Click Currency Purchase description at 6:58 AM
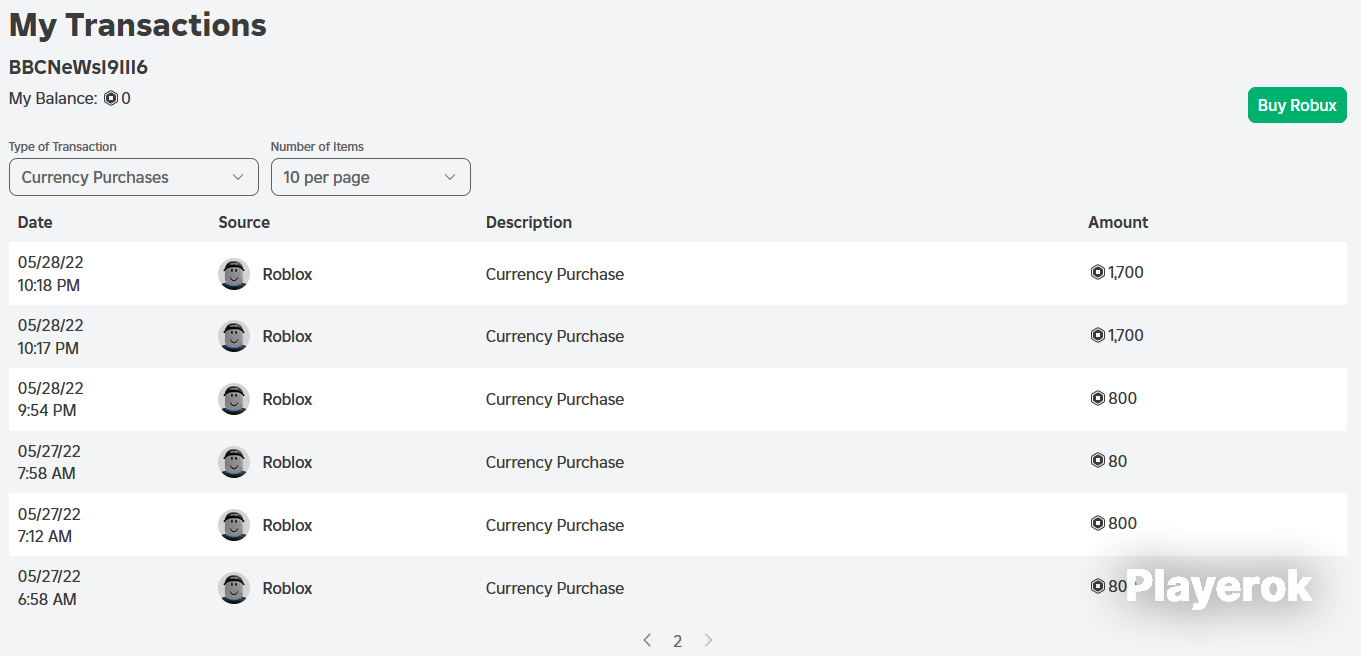The width and height of the screenshot is (1361, 656). [x=555, y=588]
